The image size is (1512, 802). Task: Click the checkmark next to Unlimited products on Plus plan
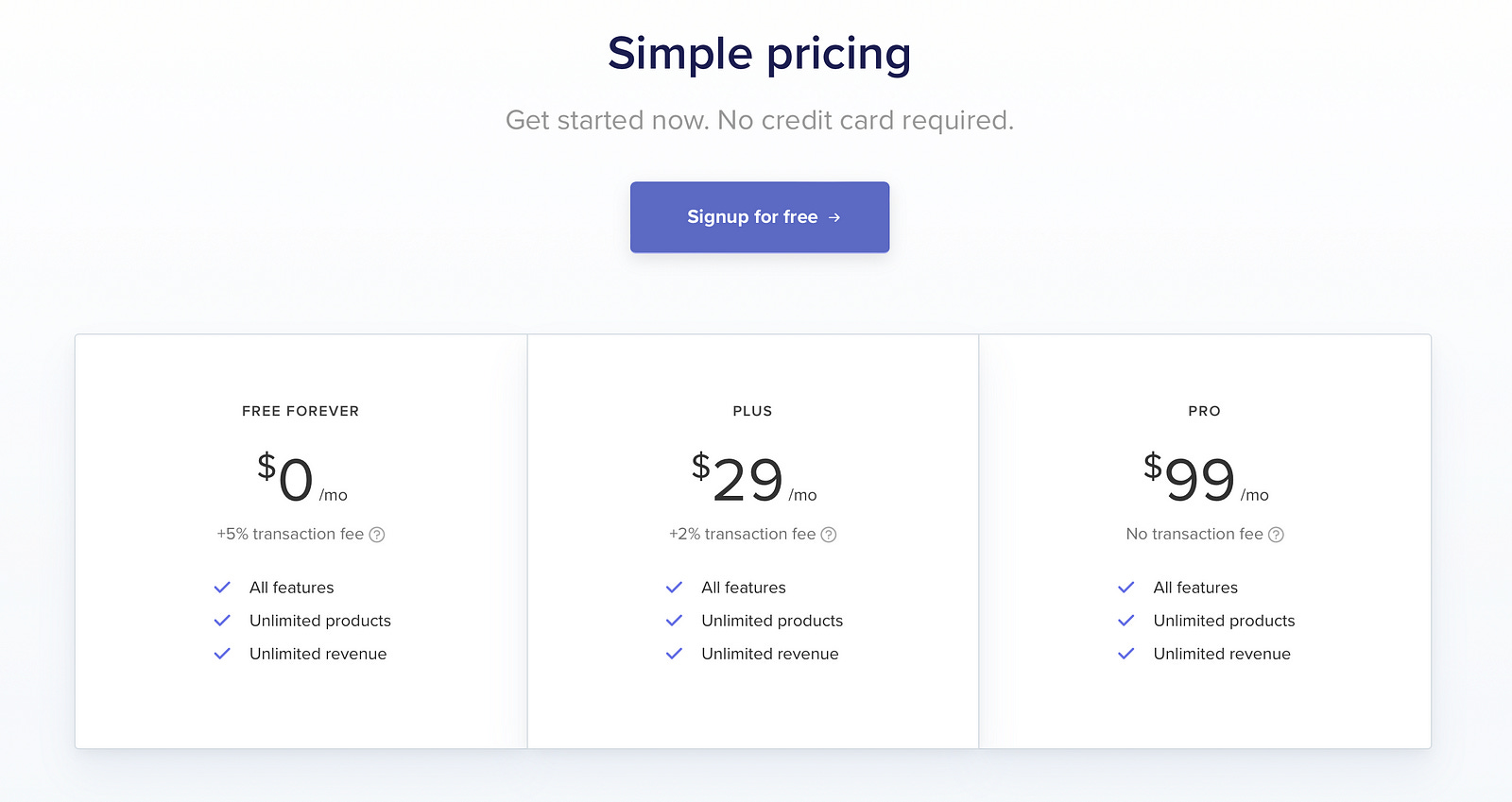tap(674, 621)
